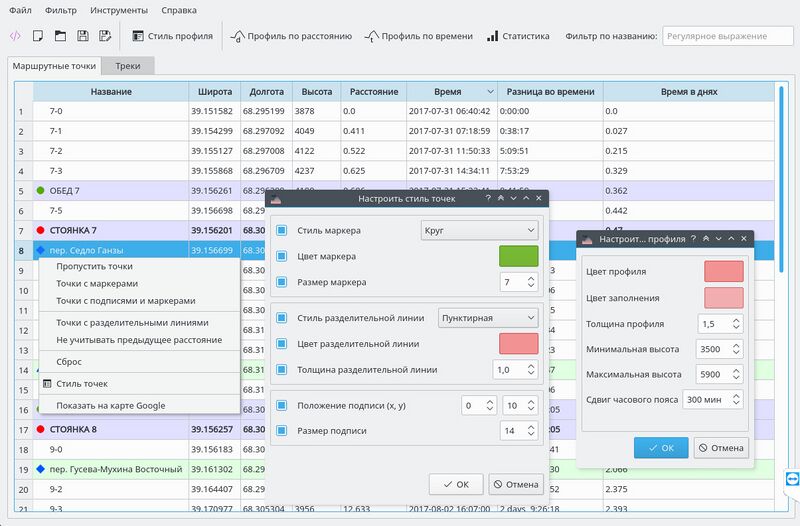This screenshot has height=526, width=800.
Task: Click the Save As toolbar icon
Action: [105, 36]
